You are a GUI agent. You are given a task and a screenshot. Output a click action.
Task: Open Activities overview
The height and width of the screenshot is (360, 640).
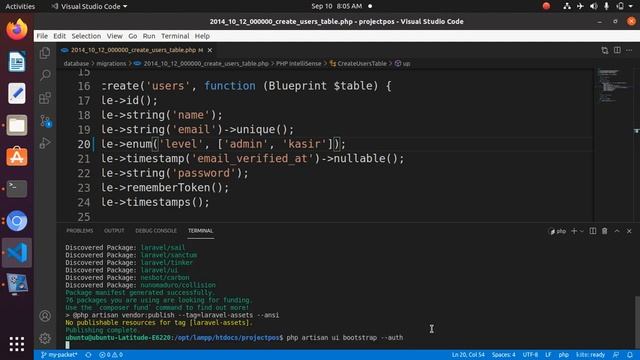(x=20, y=6)
